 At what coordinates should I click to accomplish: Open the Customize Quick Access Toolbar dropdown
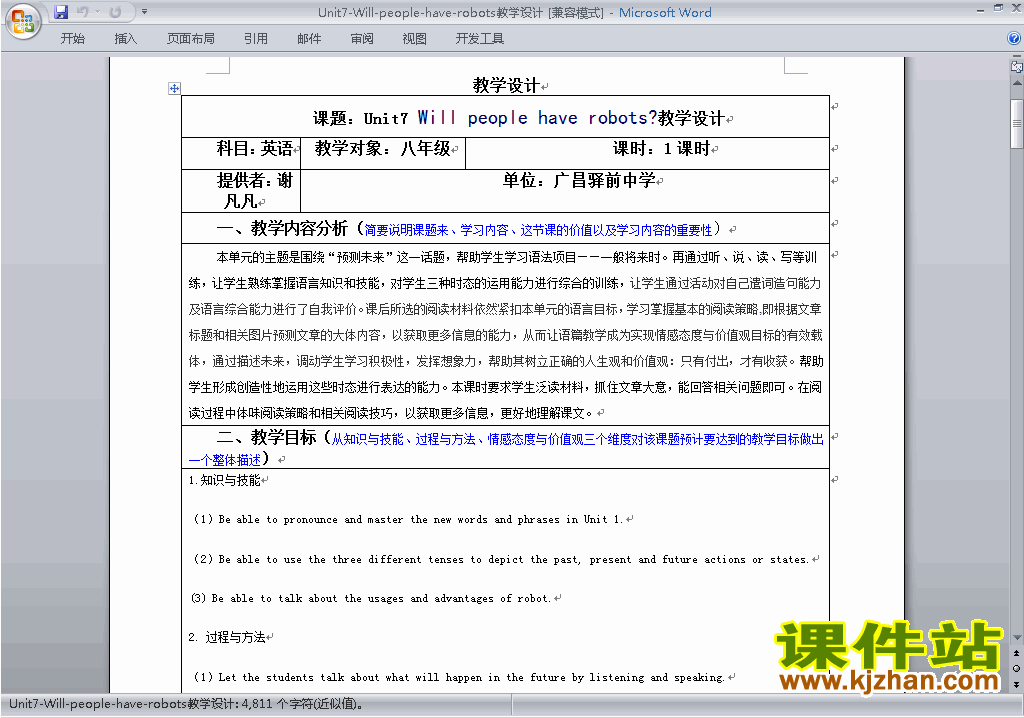point(144,12)
